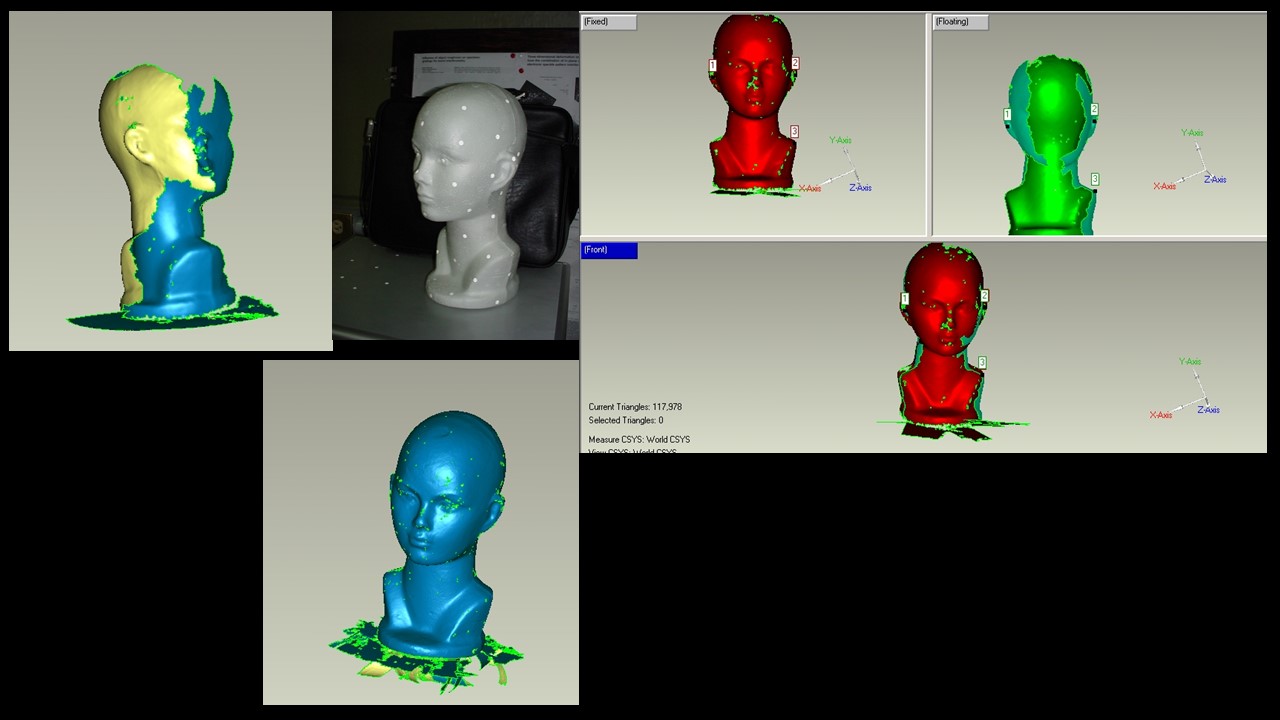
Task: Click the yellow and blue merged scan image
Action: pos(170,181)
